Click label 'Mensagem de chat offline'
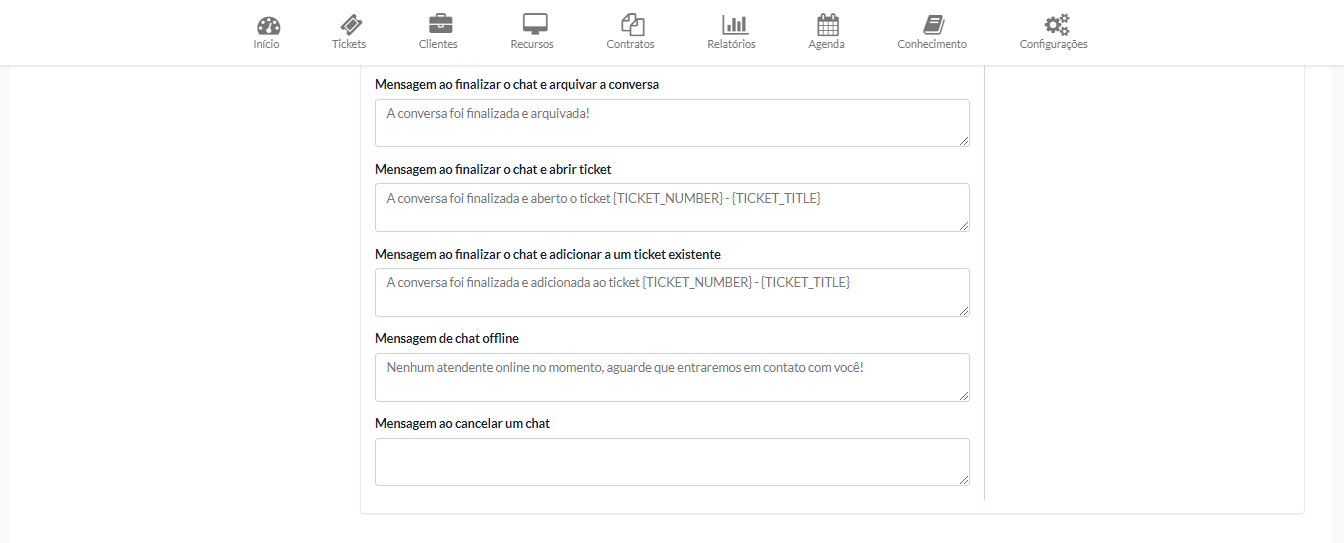 [447, 338]
